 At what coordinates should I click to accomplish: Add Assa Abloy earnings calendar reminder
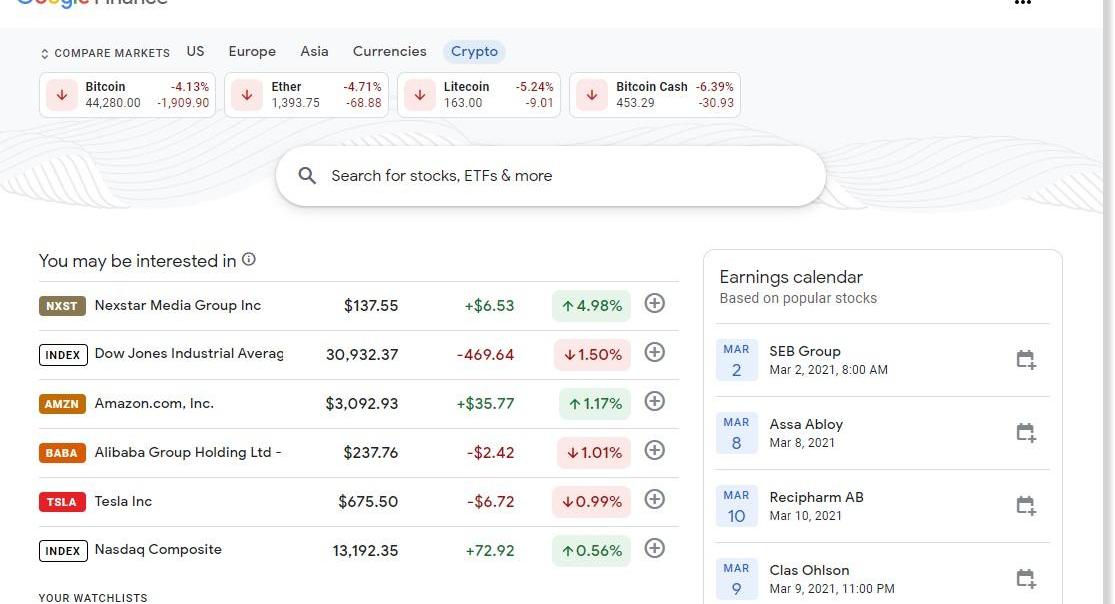[x=1025, y=433]
